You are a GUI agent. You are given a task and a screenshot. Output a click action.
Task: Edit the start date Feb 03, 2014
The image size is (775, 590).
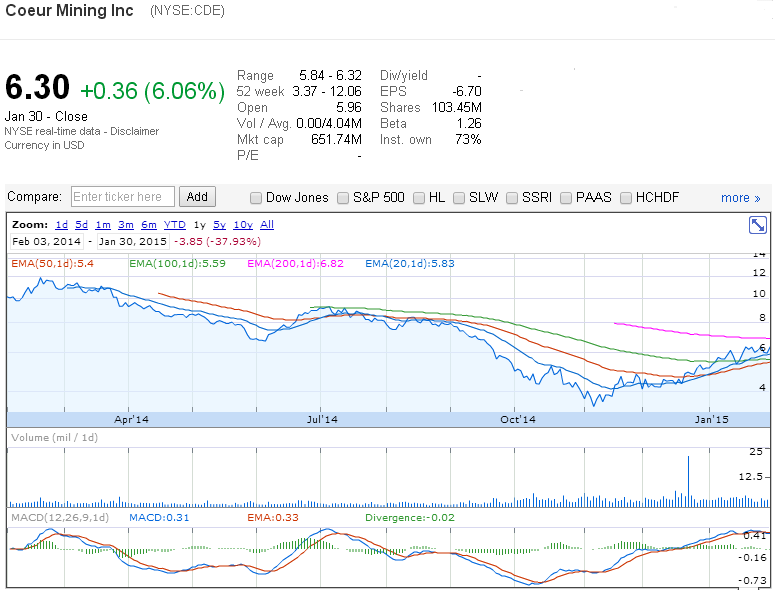[46, 242]
